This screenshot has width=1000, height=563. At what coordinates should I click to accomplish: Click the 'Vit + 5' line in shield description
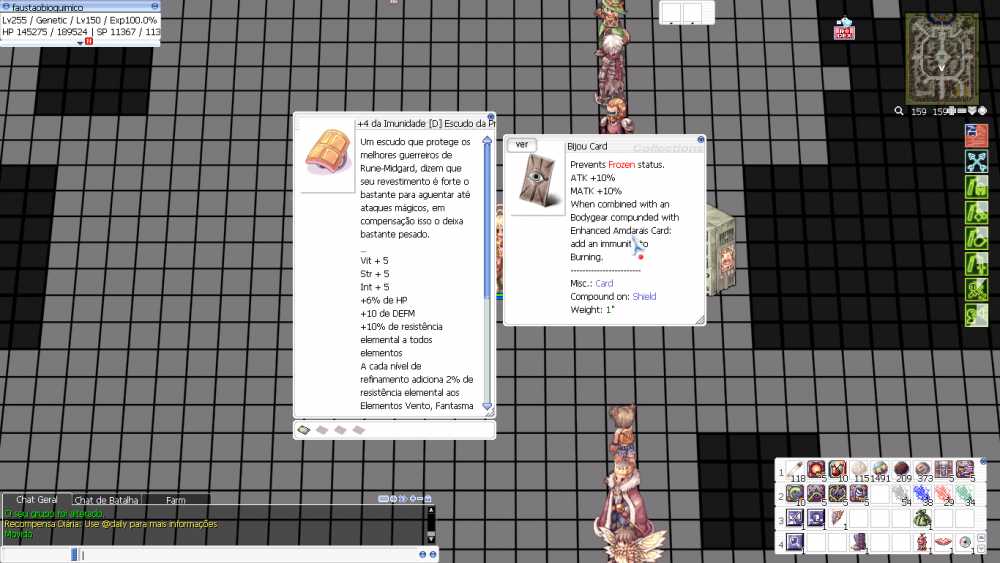374,261
